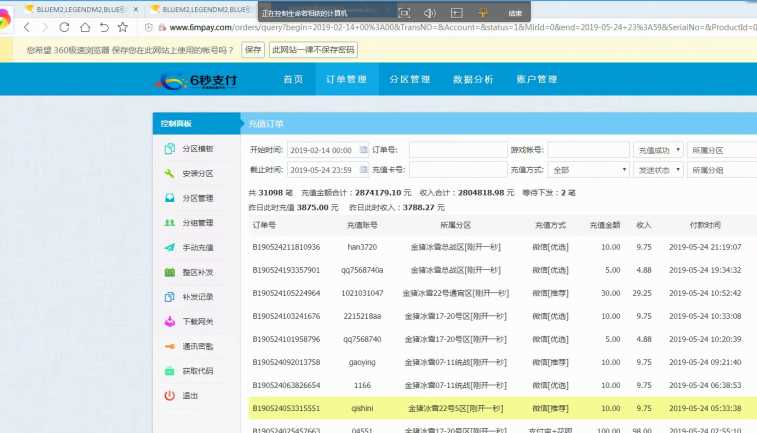Click the 下载网关 icon
The width and height of the screenshot is (757, 433).
169,321
